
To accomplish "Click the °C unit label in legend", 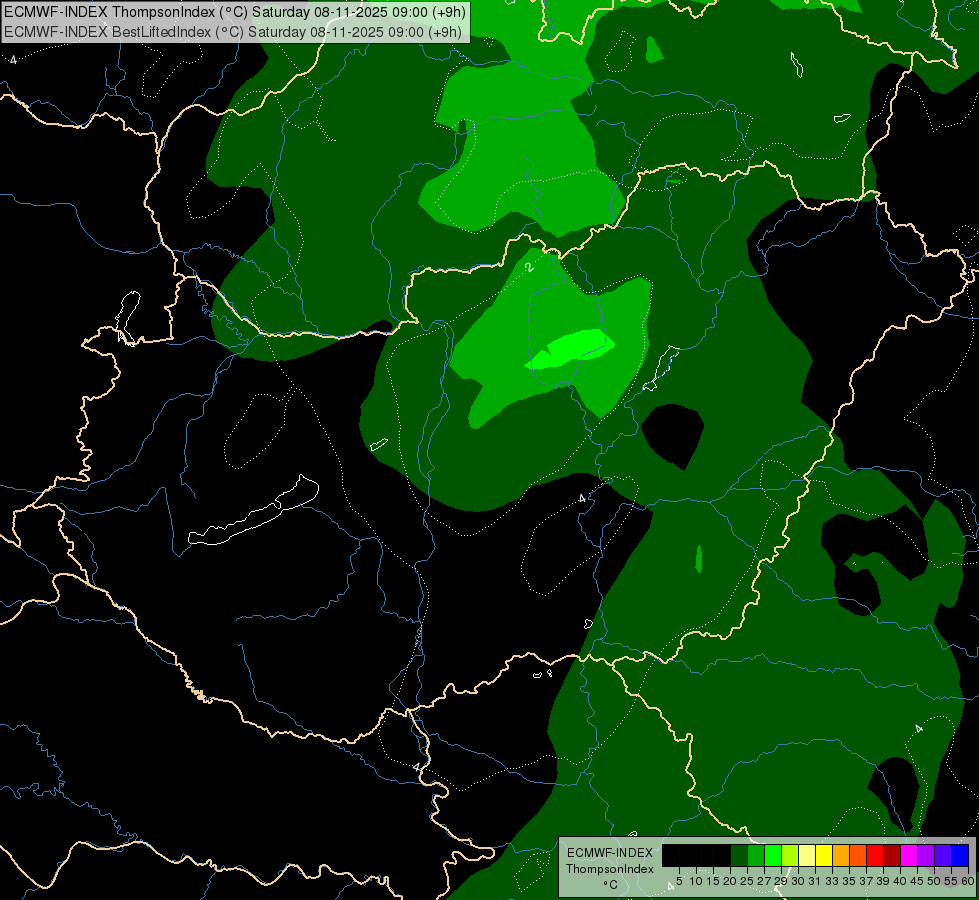I will coord(610,885).
